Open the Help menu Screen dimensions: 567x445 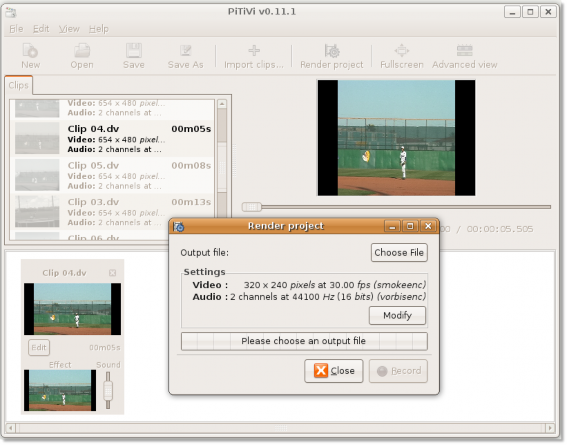99,29
